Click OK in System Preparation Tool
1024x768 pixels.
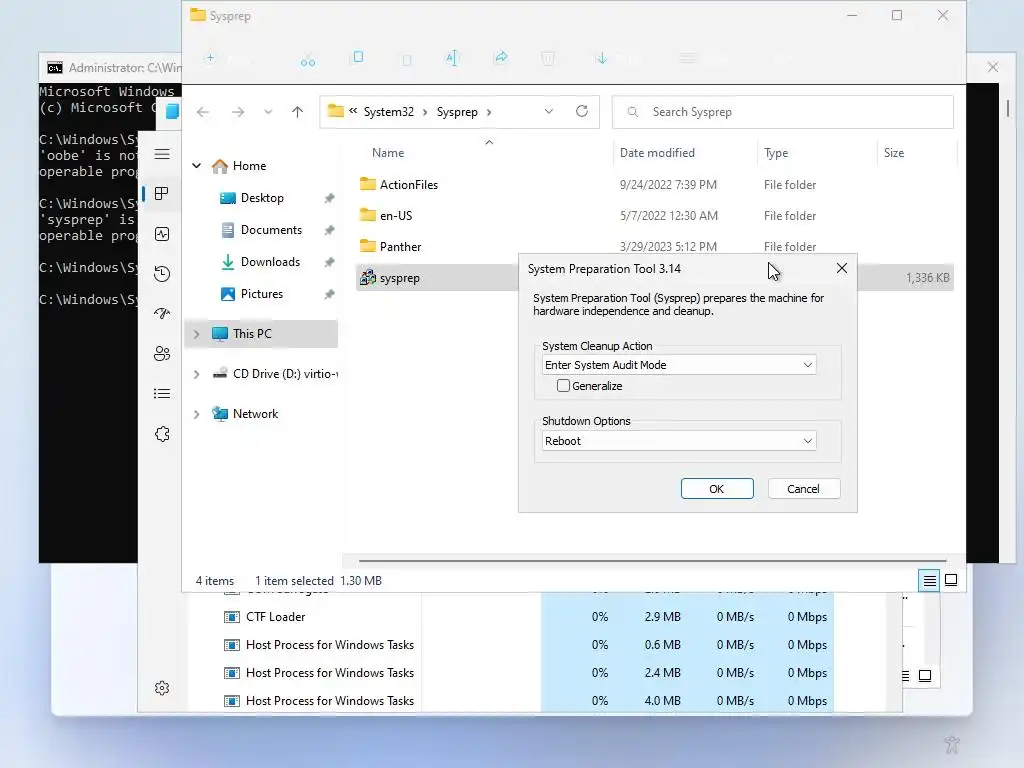tap(717, 488)
